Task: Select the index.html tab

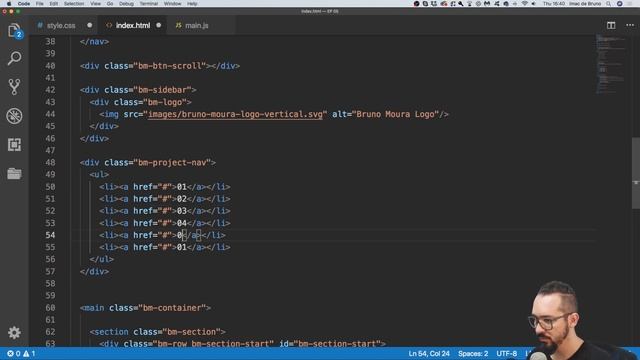Action: click(x=133, y=25)
